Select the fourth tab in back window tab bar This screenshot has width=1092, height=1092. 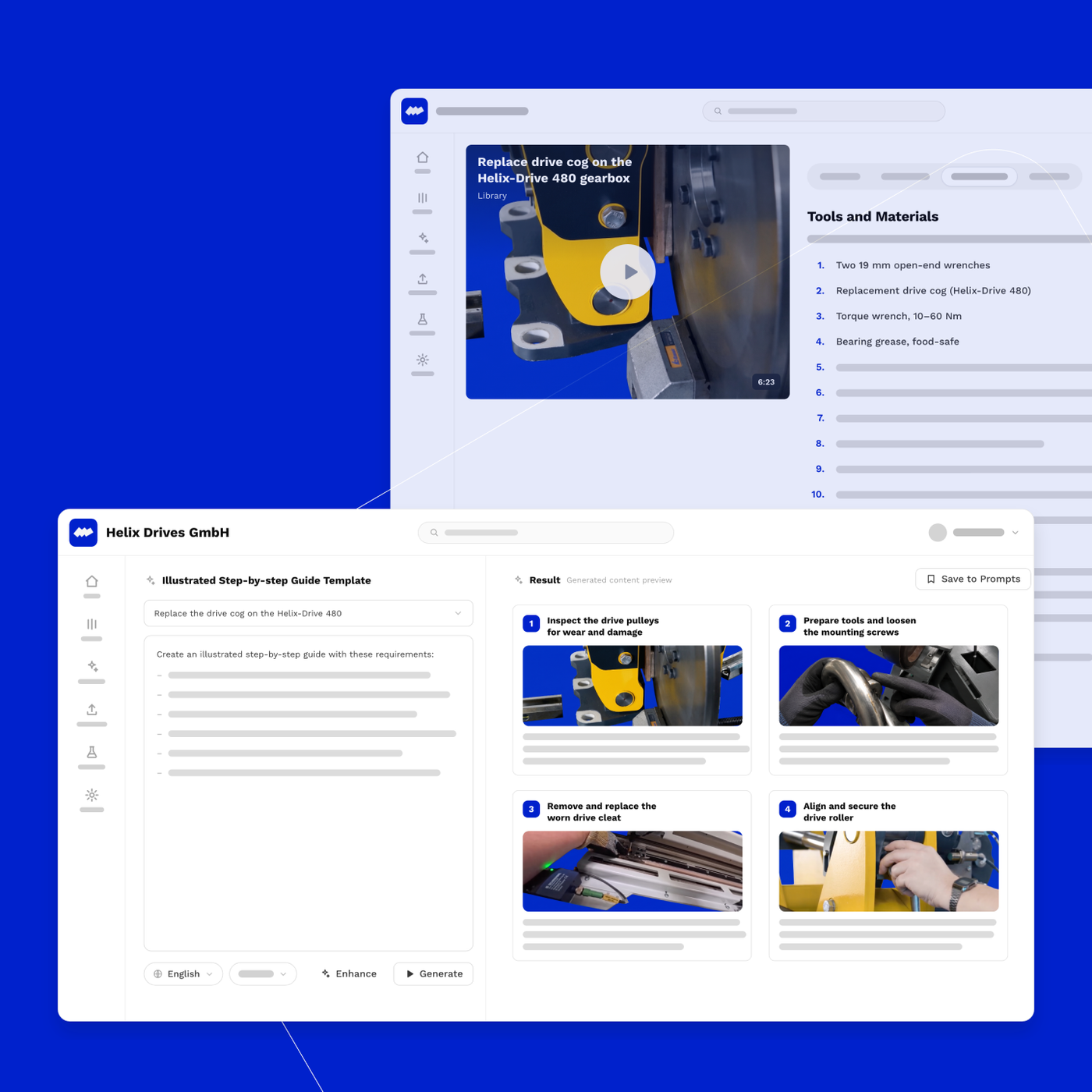click(1049, 176)
